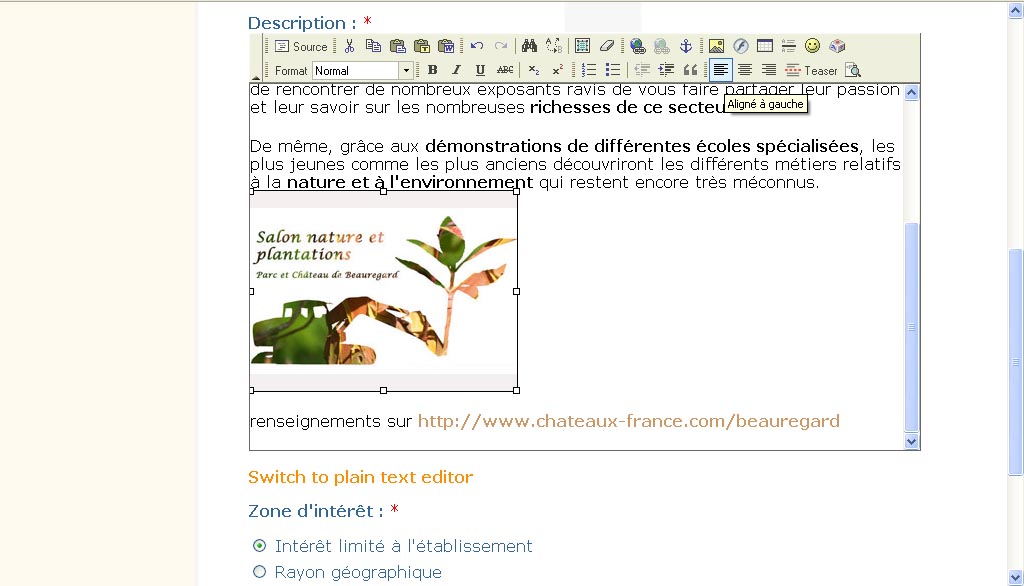Screen dimensions: 1024x586
Task: Insert a bulleted list
Action: point(613,70)
